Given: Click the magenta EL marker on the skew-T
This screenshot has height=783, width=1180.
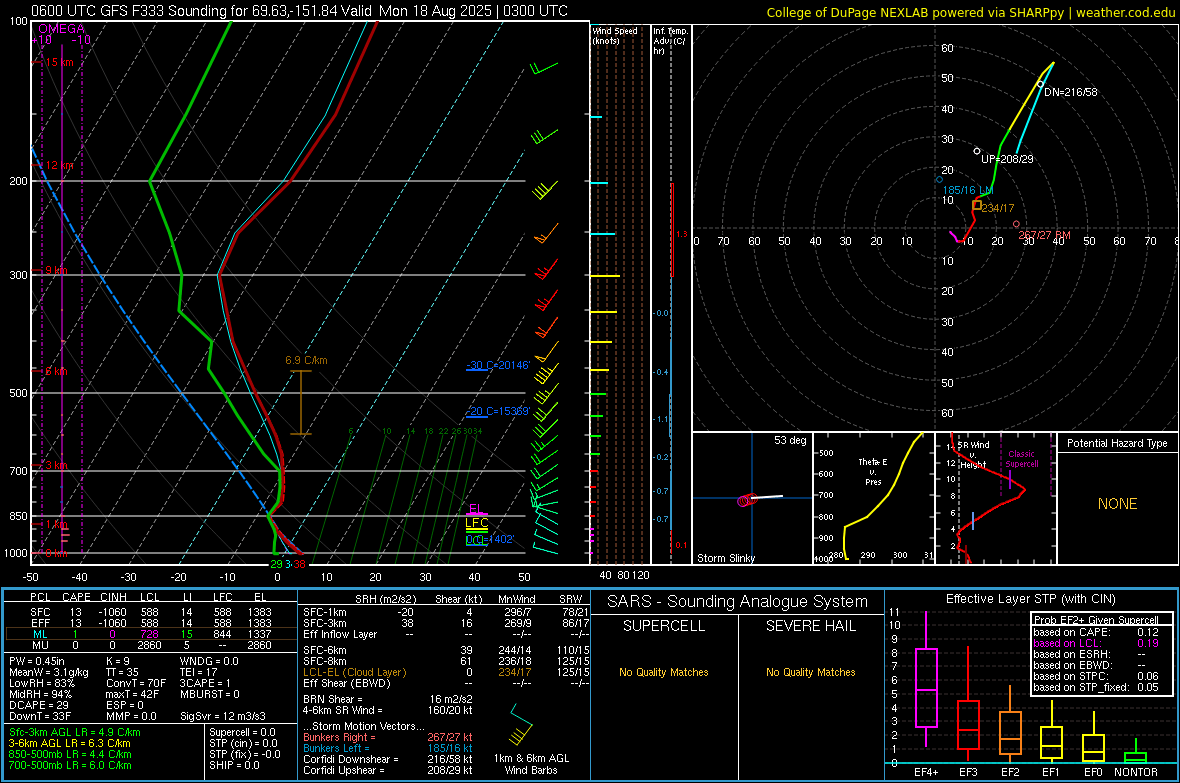Looking at the screenshot, I should [475, 509].
